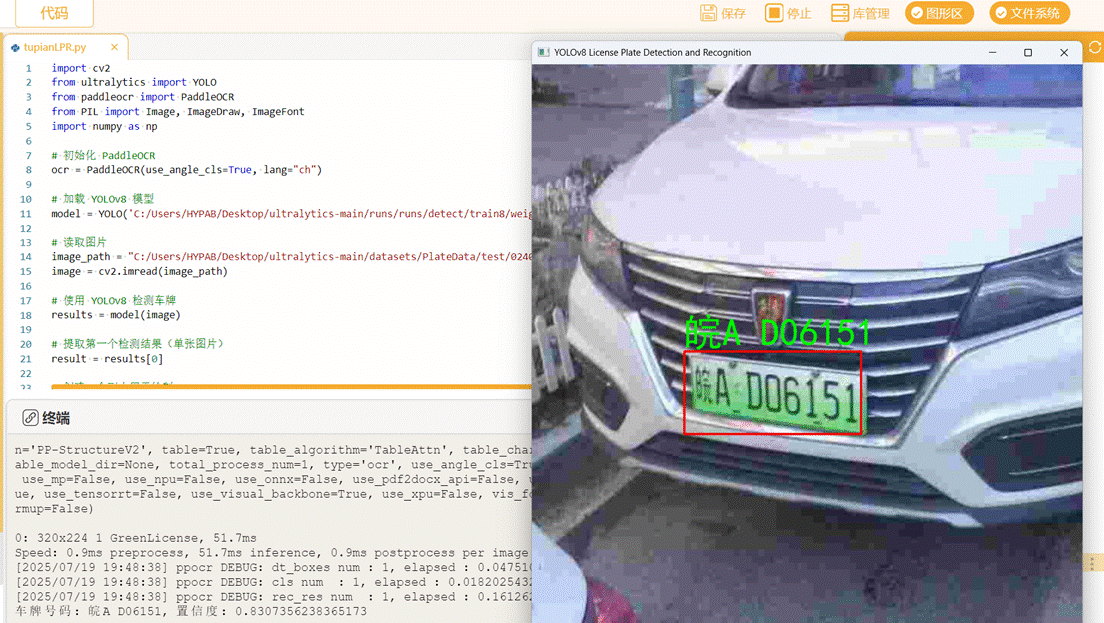Click terminal '车牌号码: 皖A D06151' result line

pyautogui.click(x=191, y=611)
